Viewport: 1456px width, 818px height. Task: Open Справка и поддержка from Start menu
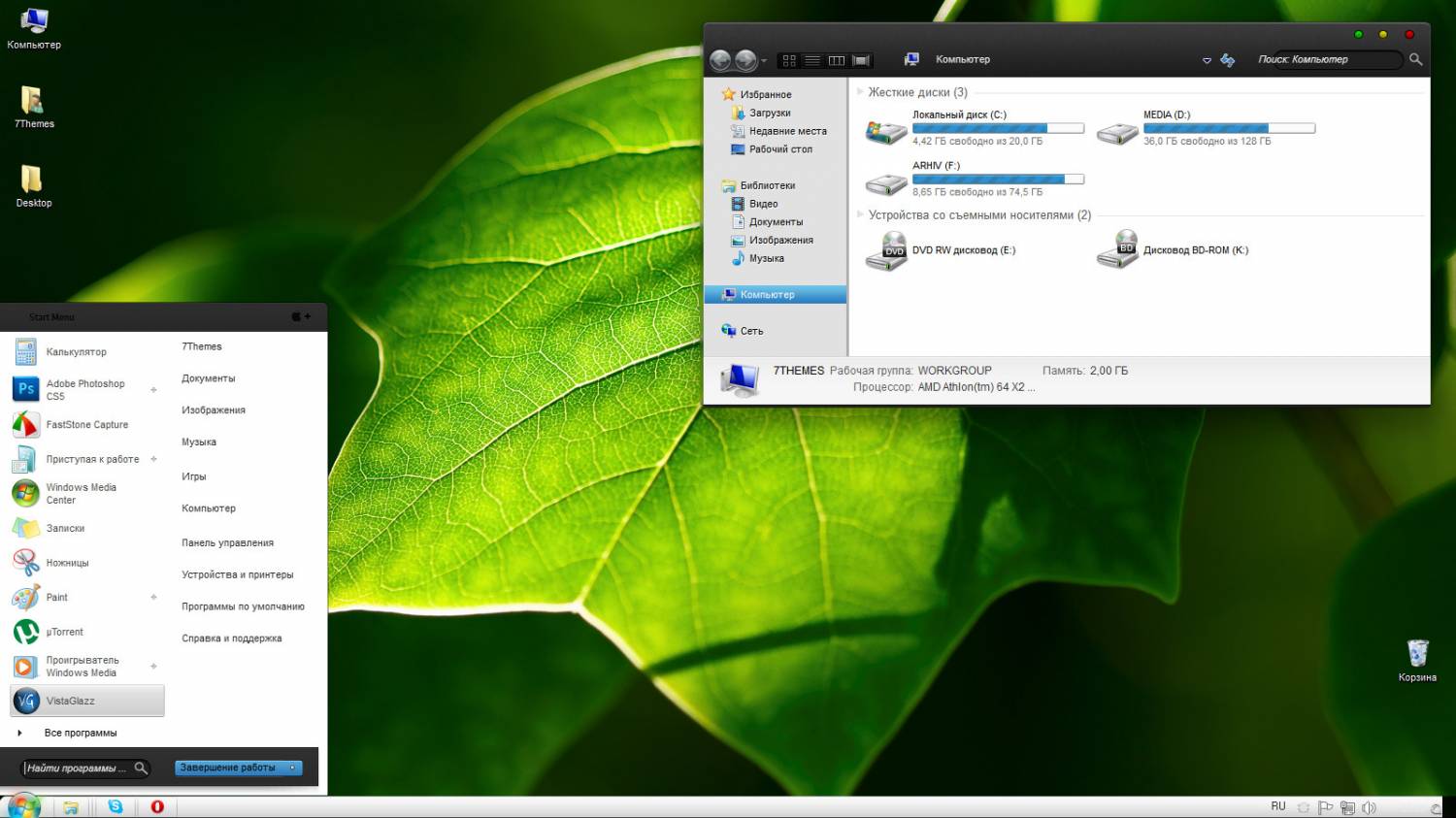(231, 638)
